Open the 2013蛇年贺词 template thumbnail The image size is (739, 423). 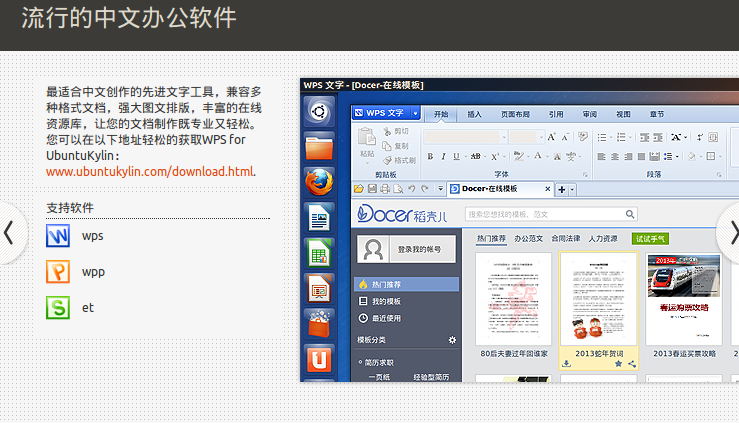click(x=599, y=299)
